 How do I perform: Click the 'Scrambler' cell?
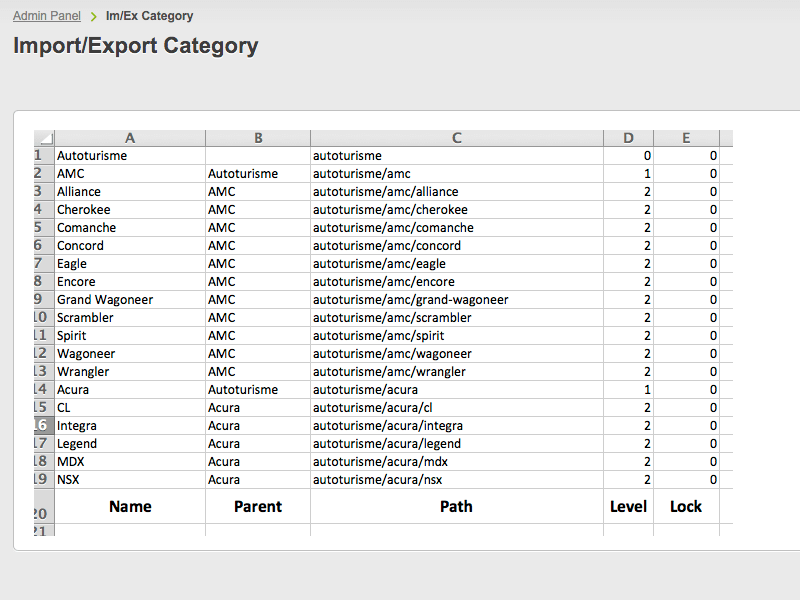point(130,317)
